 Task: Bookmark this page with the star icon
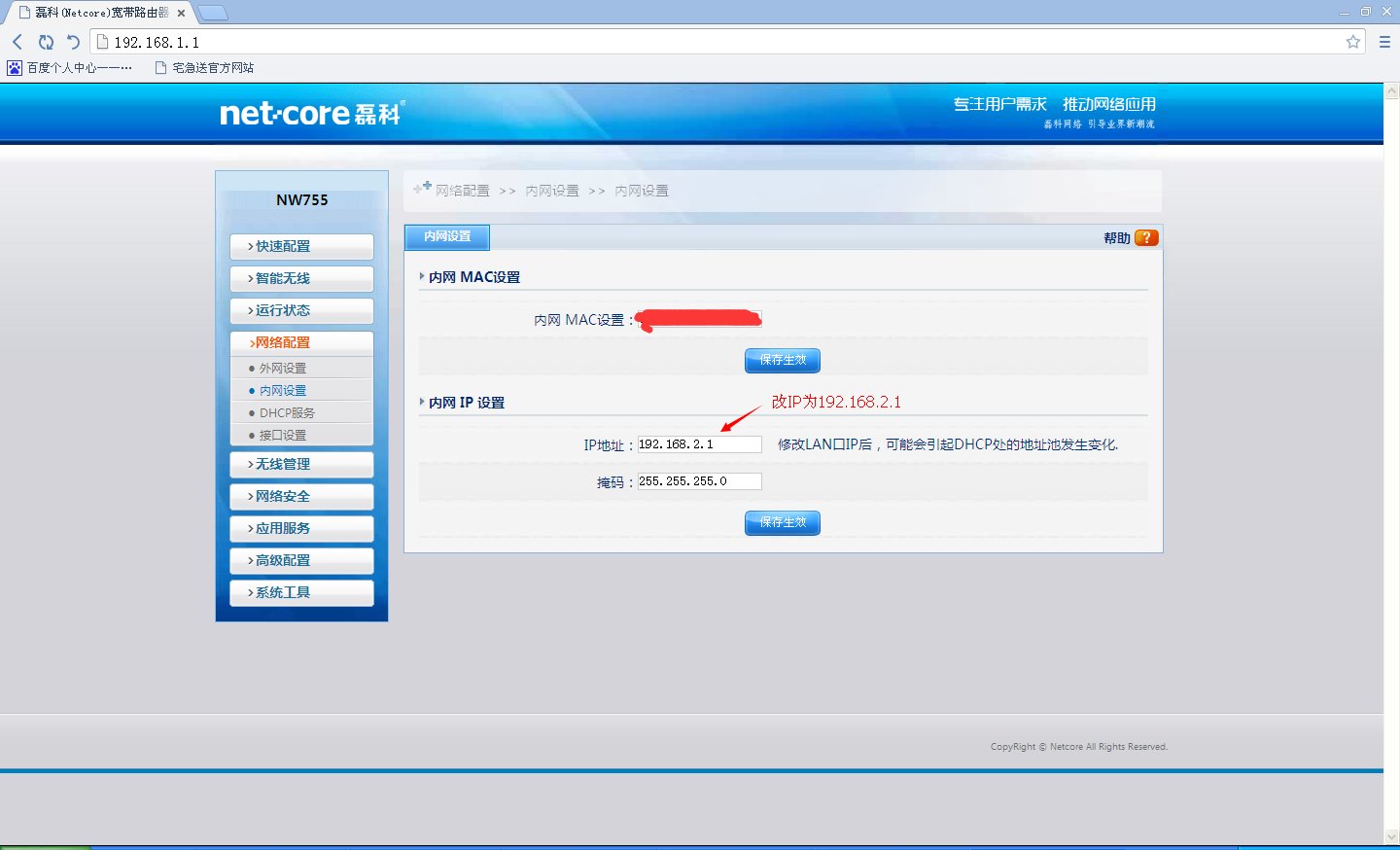1352,42
